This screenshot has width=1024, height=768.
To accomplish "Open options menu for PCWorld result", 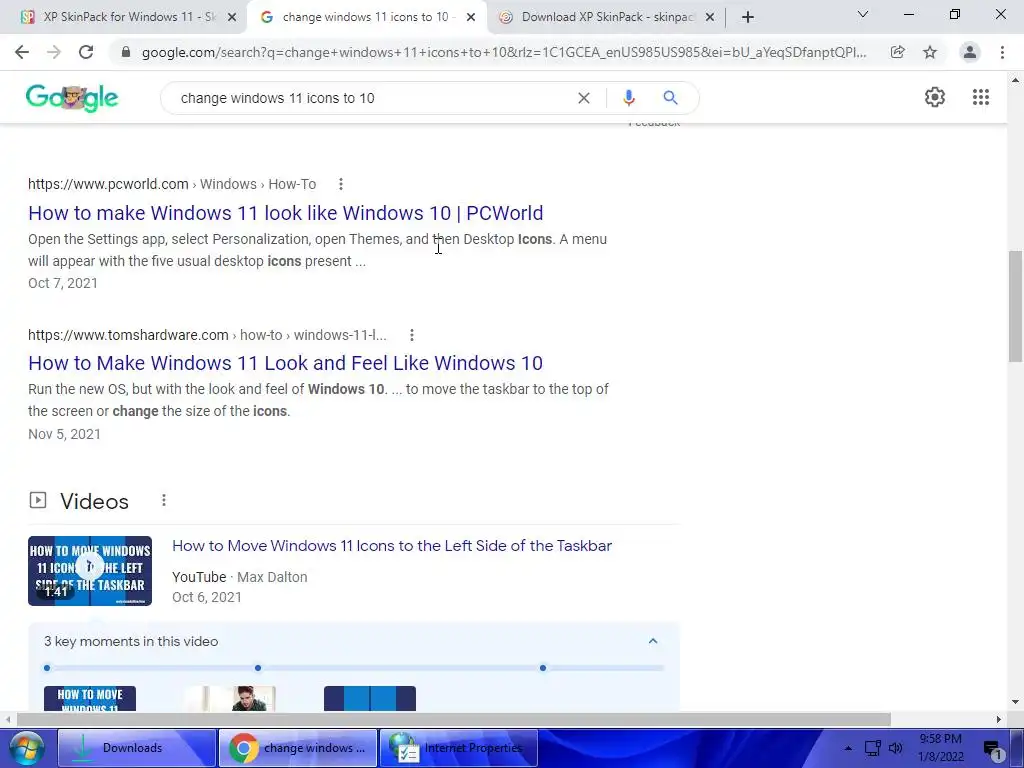I will click(341, 184).
